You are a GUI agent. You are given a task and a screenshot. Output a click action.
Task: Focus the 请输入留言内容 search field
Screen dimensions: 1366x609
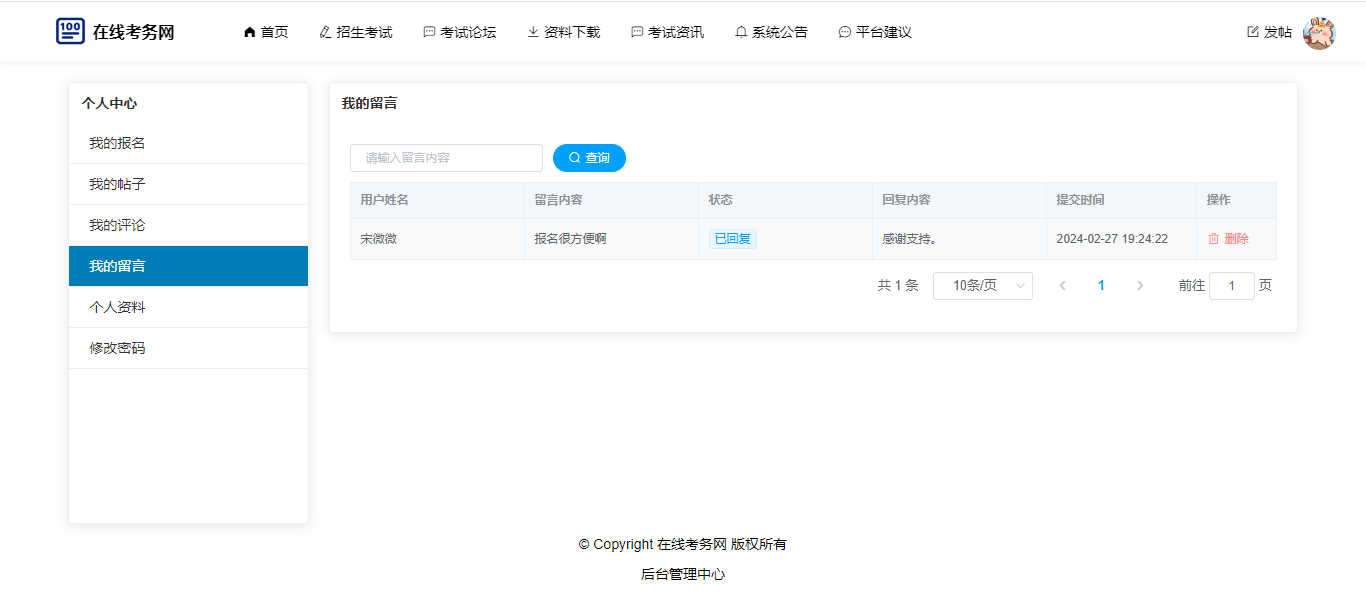pyautogui.click(x=446, y=158)
